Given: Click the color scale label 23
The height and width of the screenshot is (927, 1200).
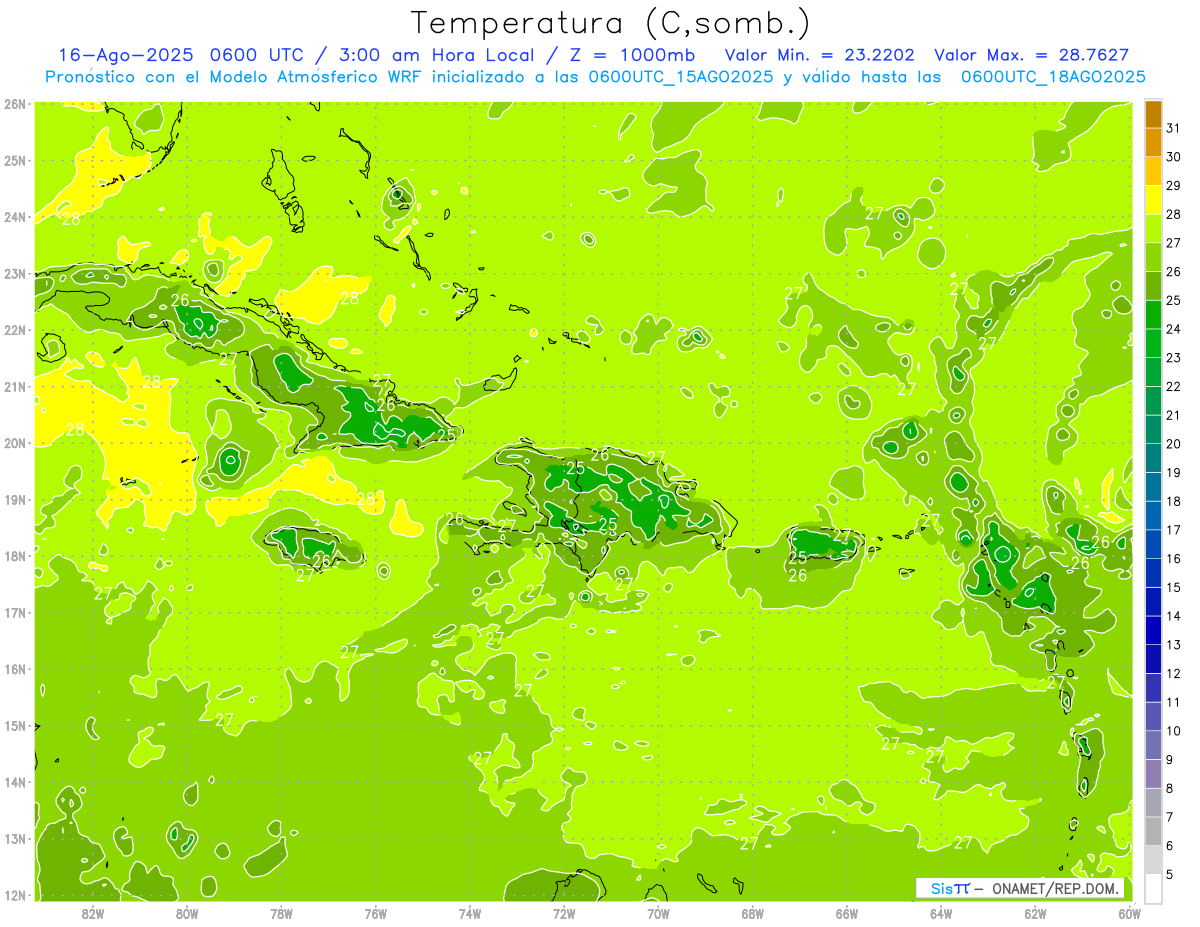Looking at the screenshot, I should coord(1174,358).
